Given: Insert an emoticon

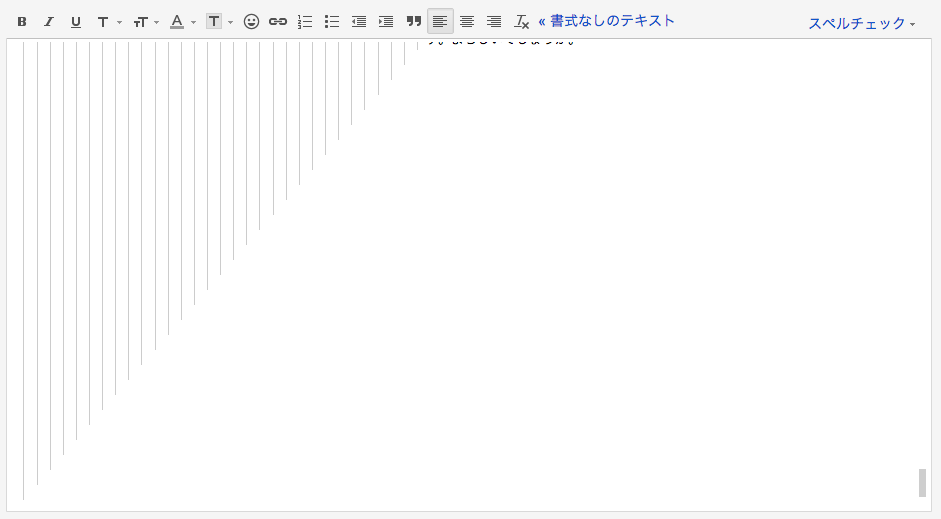Looking at the screenshot, I should pyautogui.click(x=251, y=21).
